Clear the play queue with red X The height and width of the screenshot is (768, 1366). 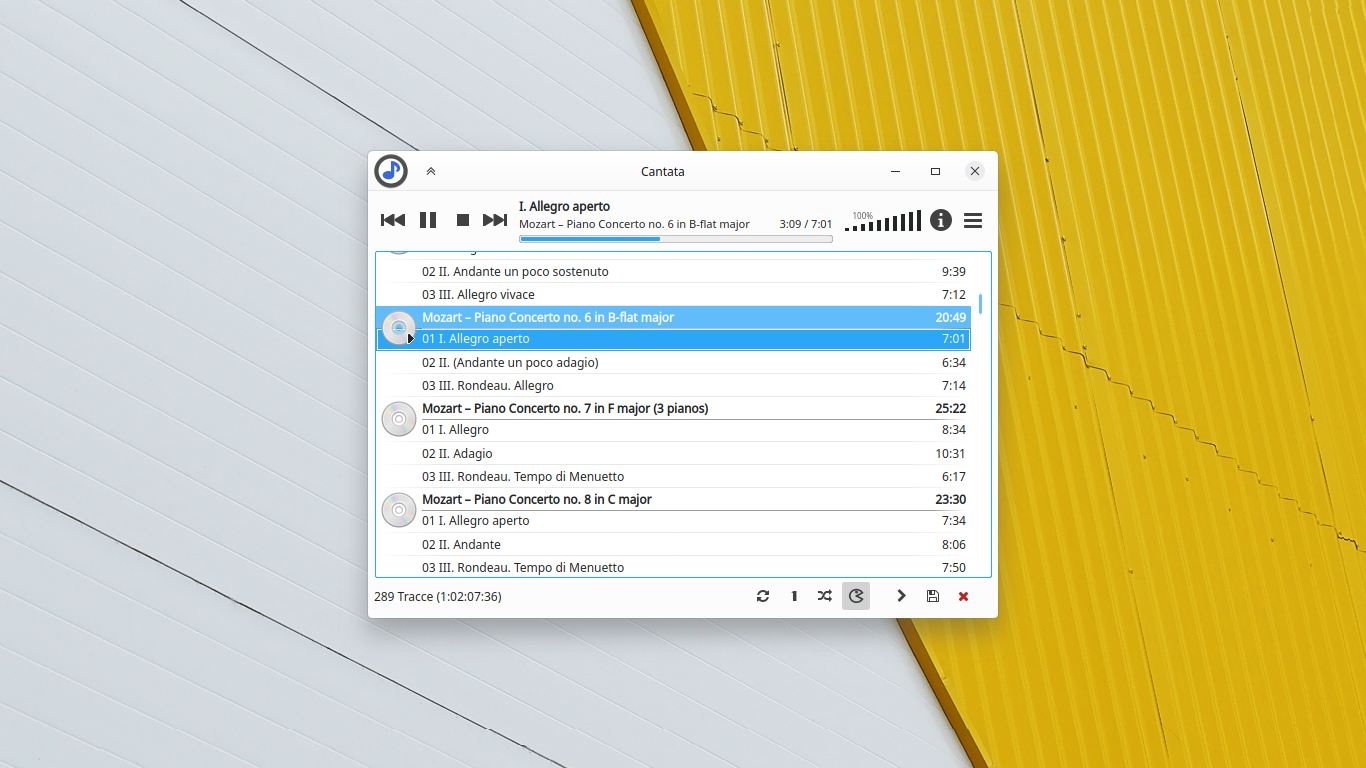coord(964,596)
